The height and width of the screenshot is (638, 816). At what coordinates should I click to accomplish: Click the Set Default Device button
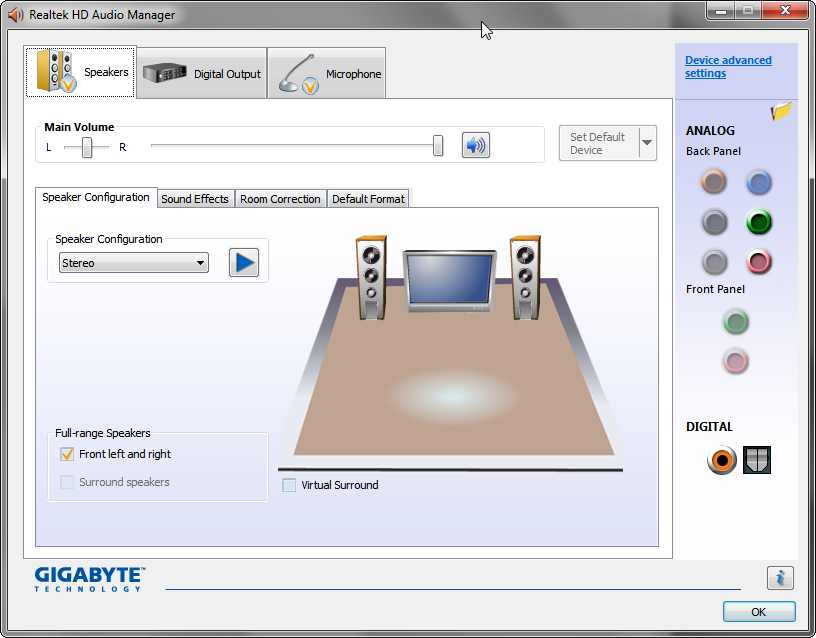coord(598,143)
